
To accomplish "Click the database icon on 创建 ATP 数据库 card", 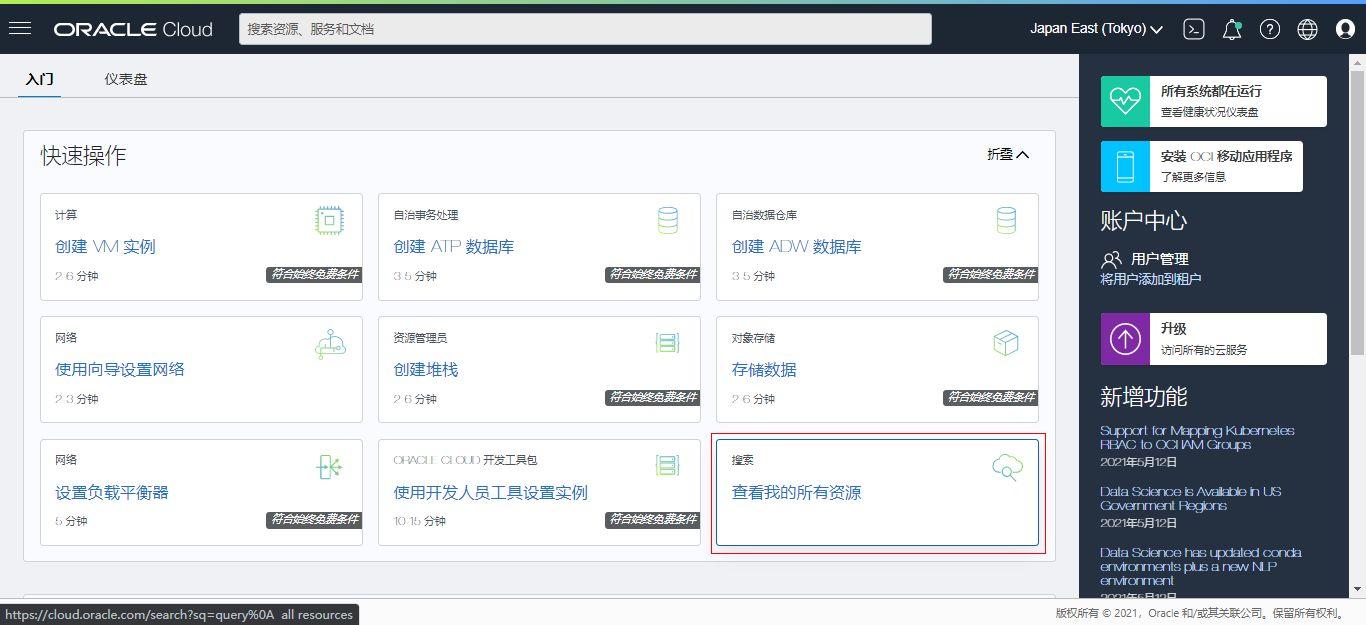I will [x=667, y=220].
